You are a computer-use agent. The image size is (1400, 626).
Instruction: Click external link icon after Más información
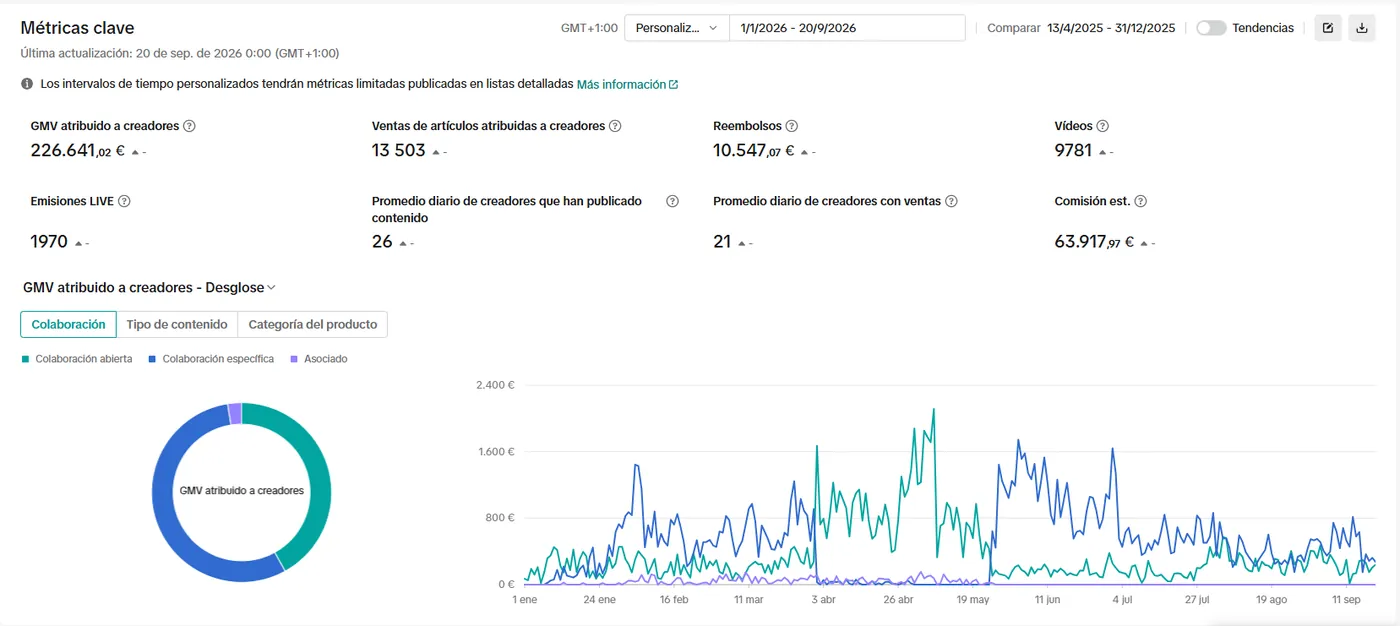click(674, 85)
